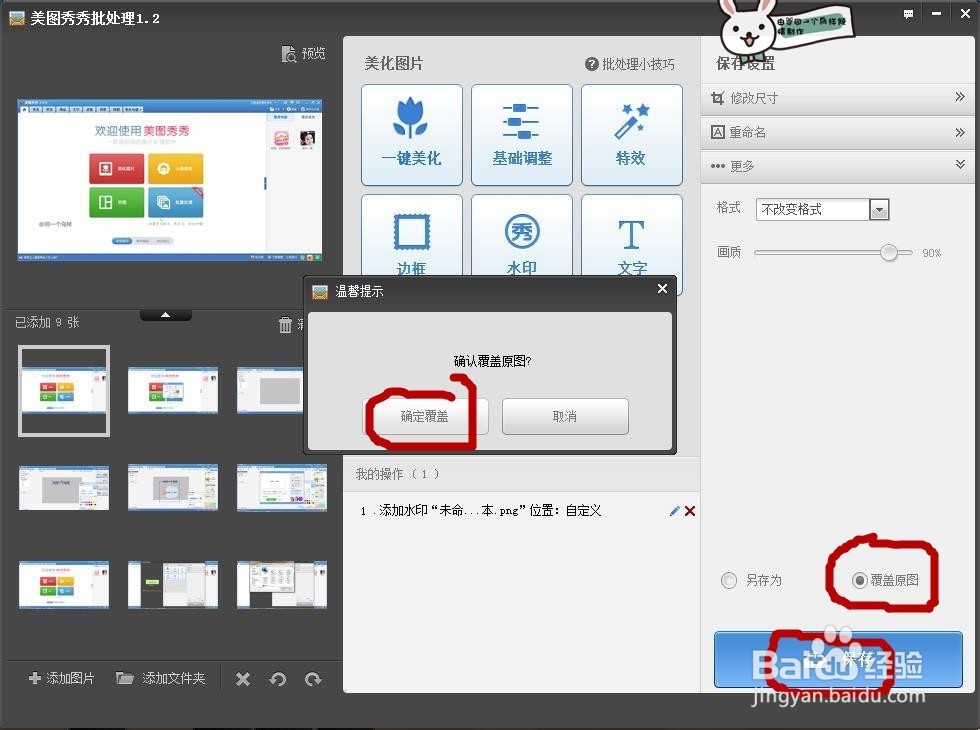The width and height of the screenshot is (980, 730).
Task: Rotate image clockwise icon
Action: [313, 679]
